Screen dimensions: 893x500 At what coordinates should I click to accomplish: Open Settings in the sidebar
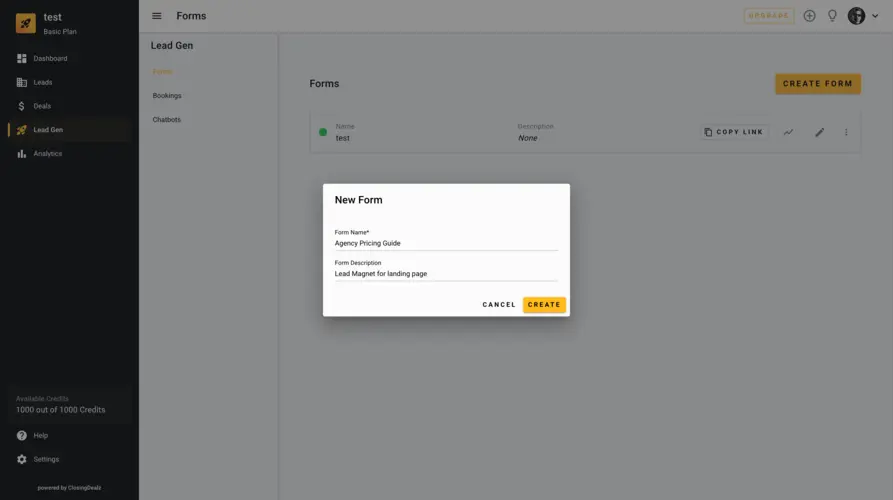click(69, 460)
